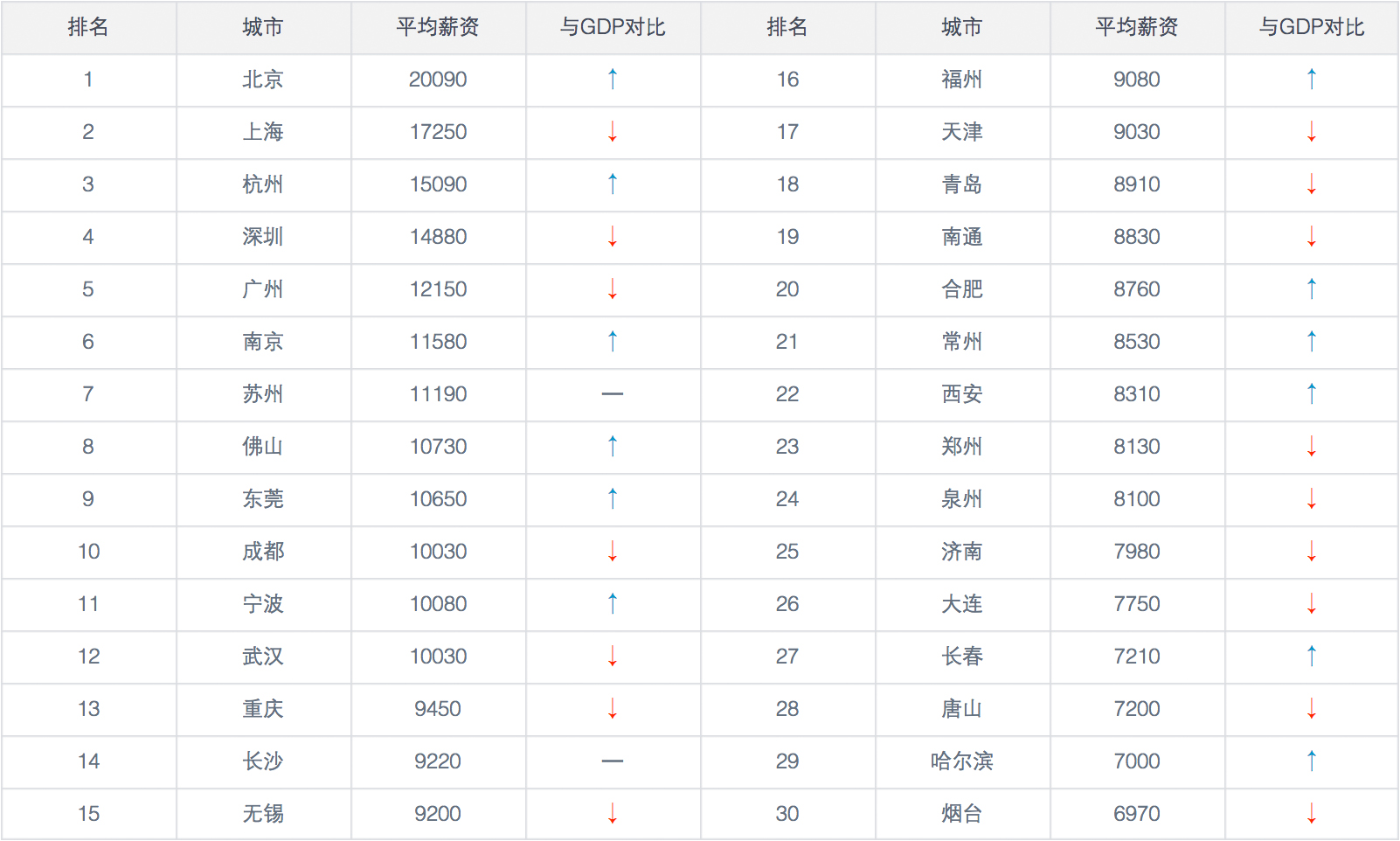Select the city cell 广州
1400x841 pixels.
tap(263, 289)
